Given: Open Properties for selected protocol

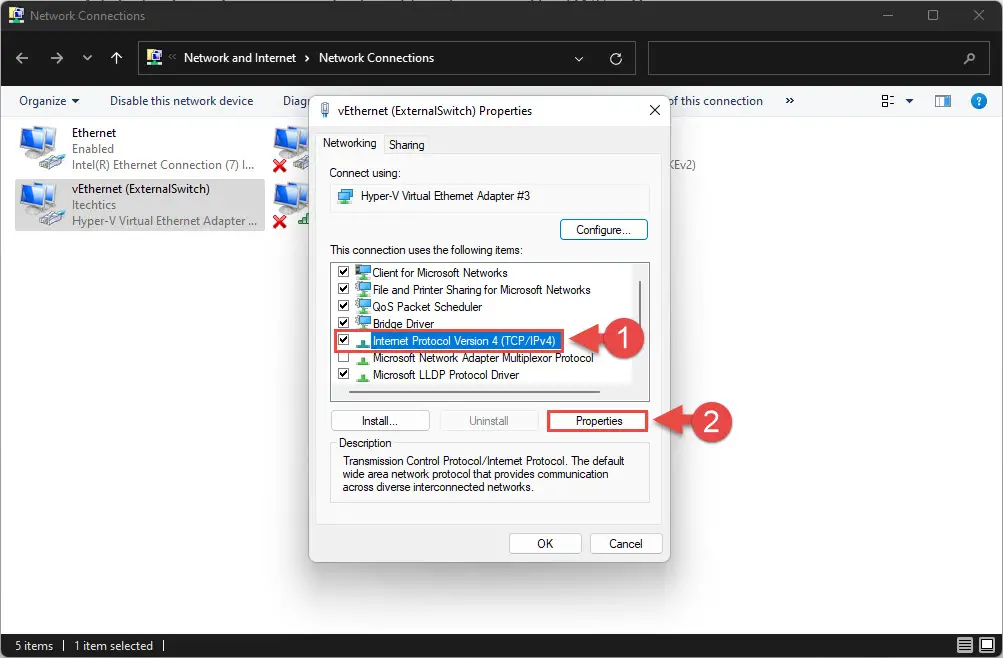Looking at the screenshot, I should [x=598, y=421].
